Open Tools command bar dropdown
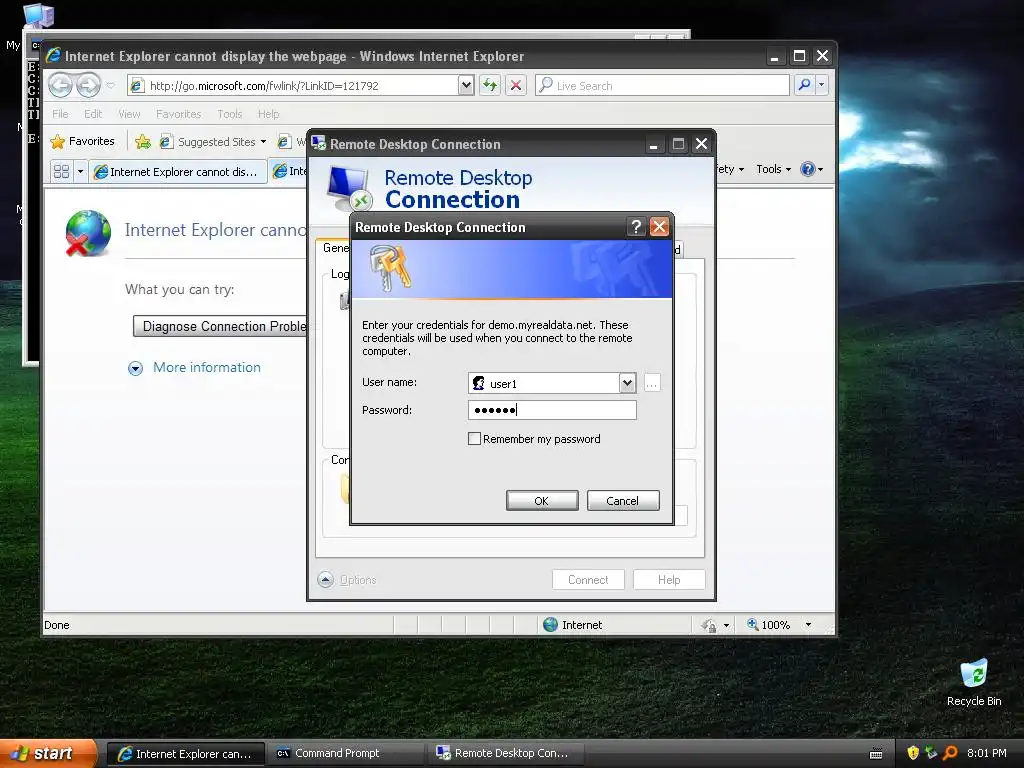The height and width of the screenshot is (768, 1024). tap(773, 169)
